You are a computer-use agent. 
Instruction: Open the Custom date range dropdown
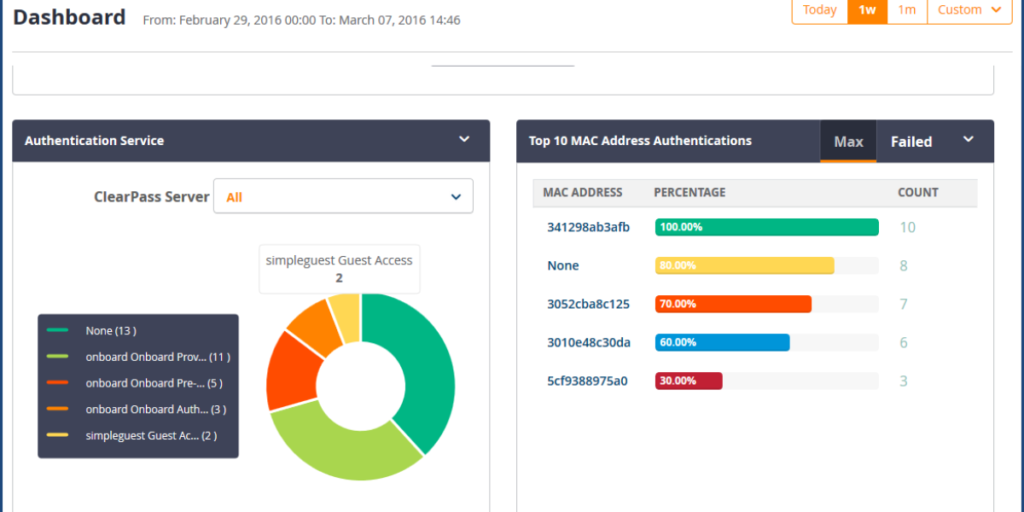970,10
